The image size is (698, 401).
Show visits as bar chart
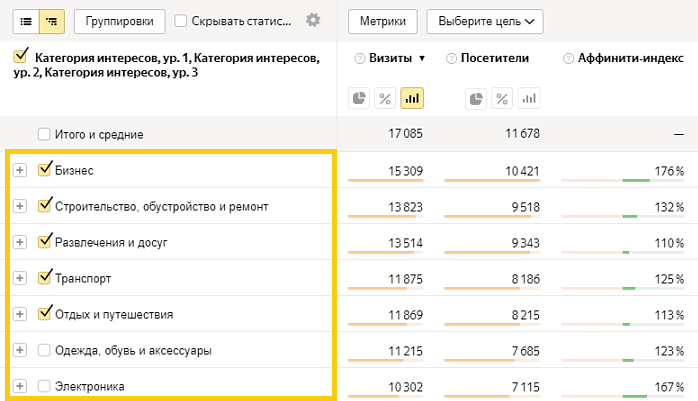411,98
